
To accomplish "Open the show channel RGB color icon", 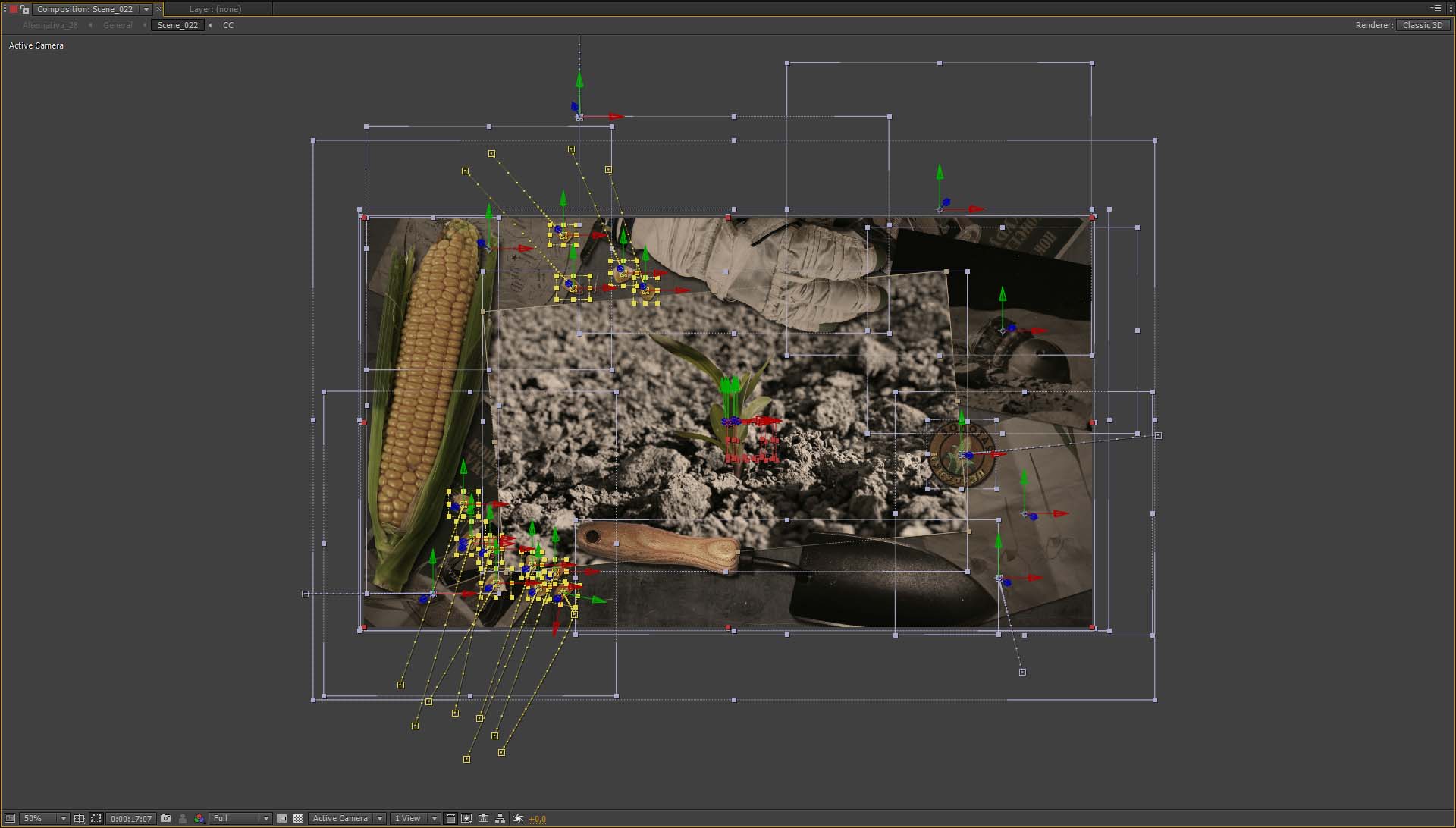I will pyautogui.click(x=199, y=819).
